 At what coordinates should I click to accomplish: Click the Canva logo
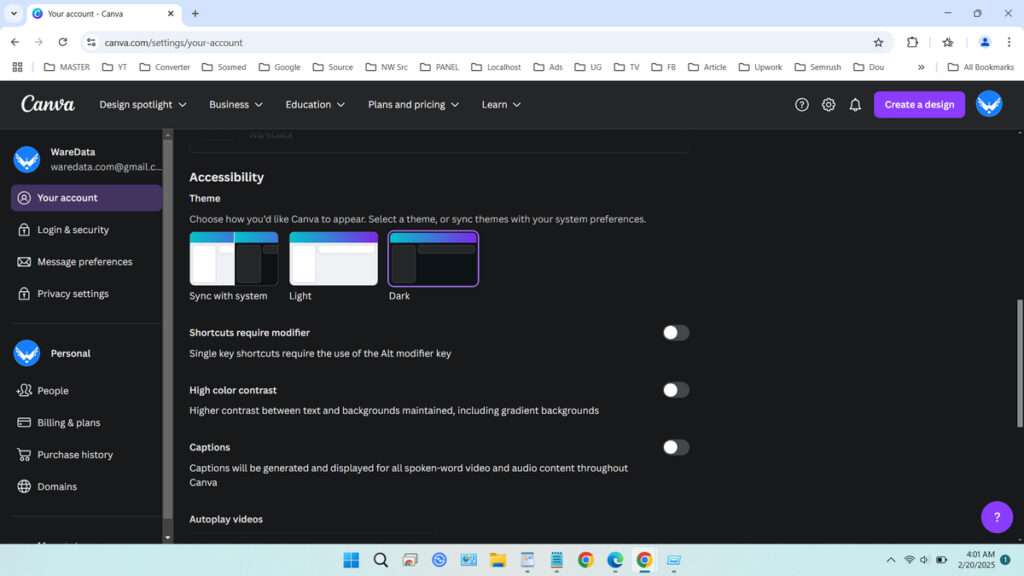coord(48,104)
